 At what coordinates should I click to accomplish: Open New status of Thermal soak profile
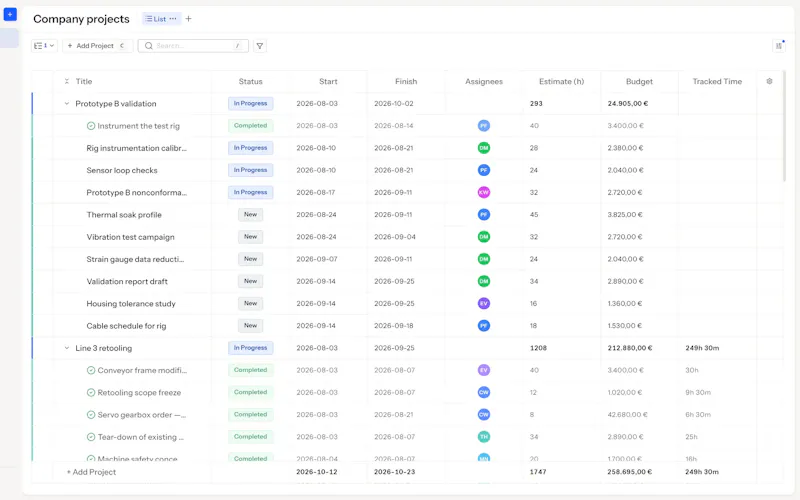pos(251,214)
